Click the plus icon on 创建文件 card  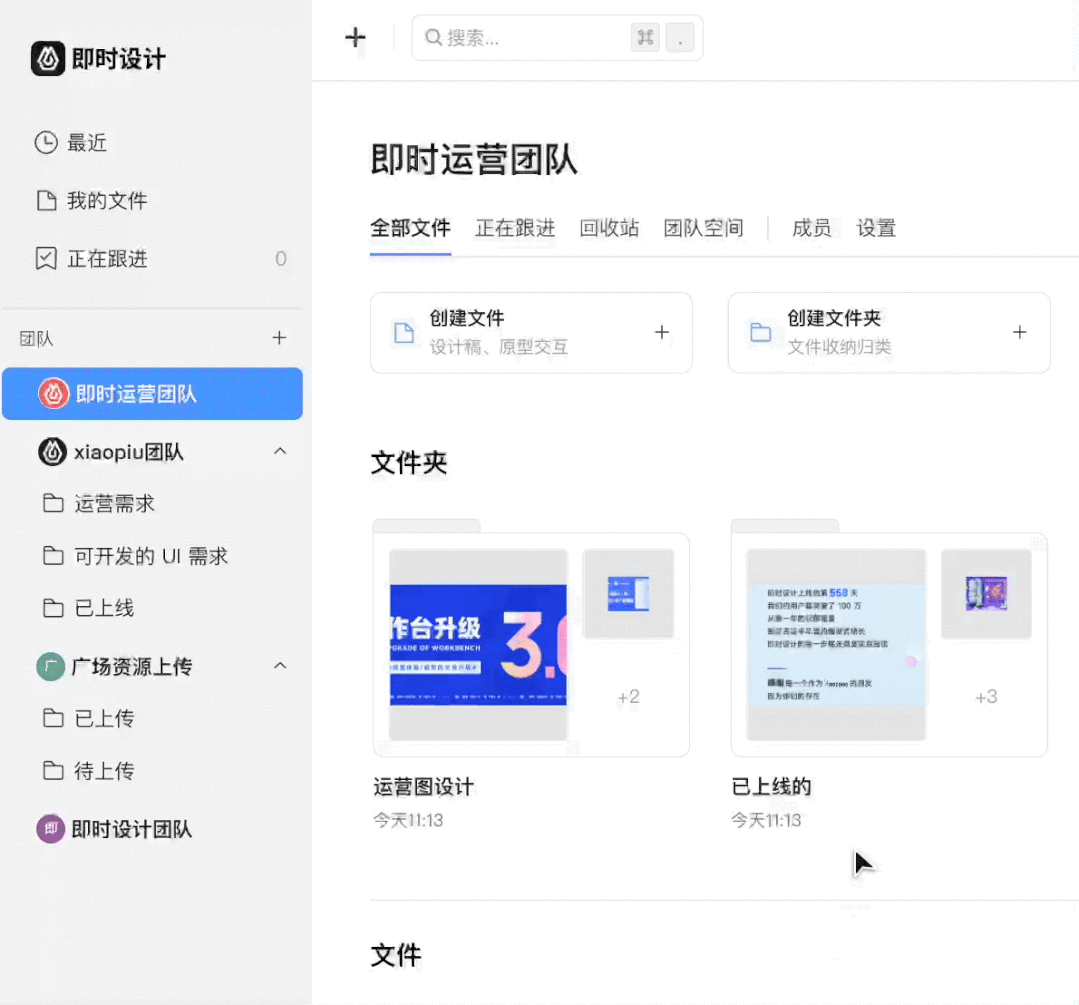tap(661, 332)
